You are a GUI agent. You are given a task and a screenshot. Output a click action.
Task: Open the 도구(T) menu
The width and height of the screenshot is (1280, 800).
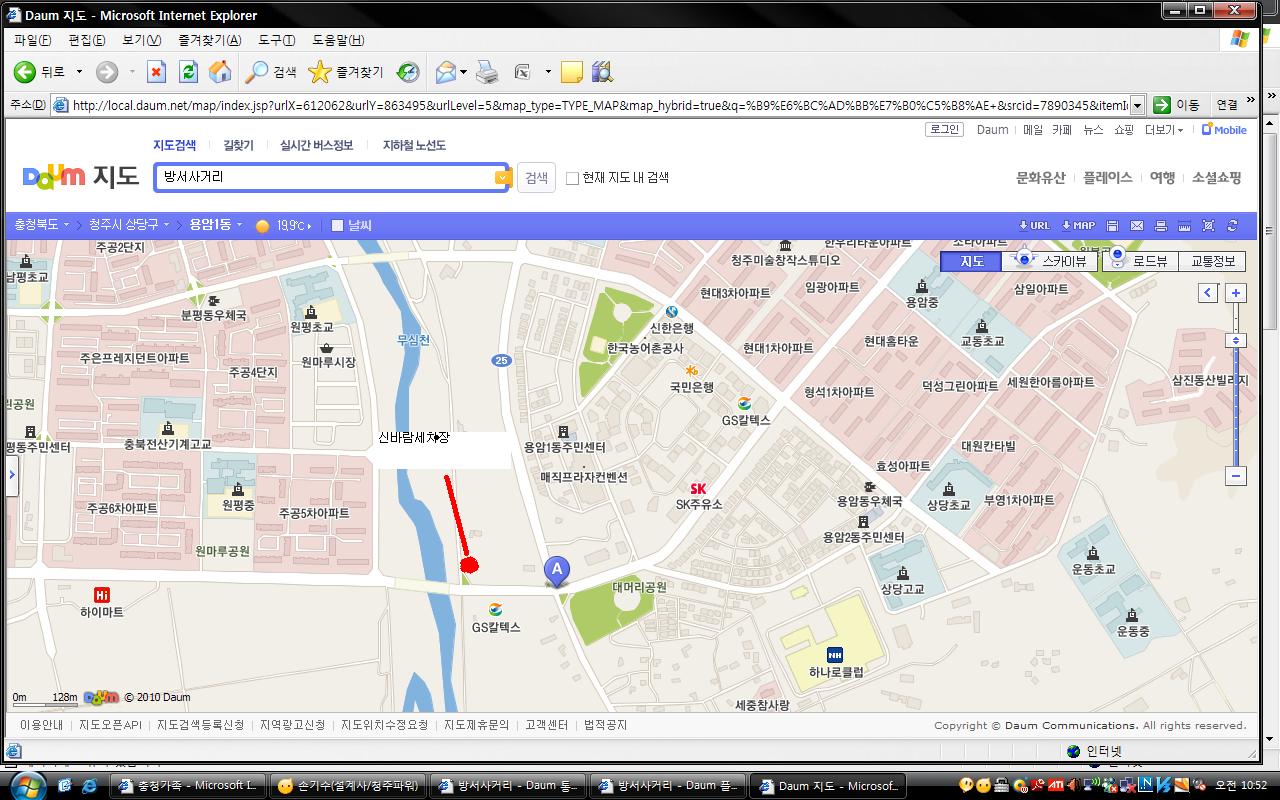276,40
